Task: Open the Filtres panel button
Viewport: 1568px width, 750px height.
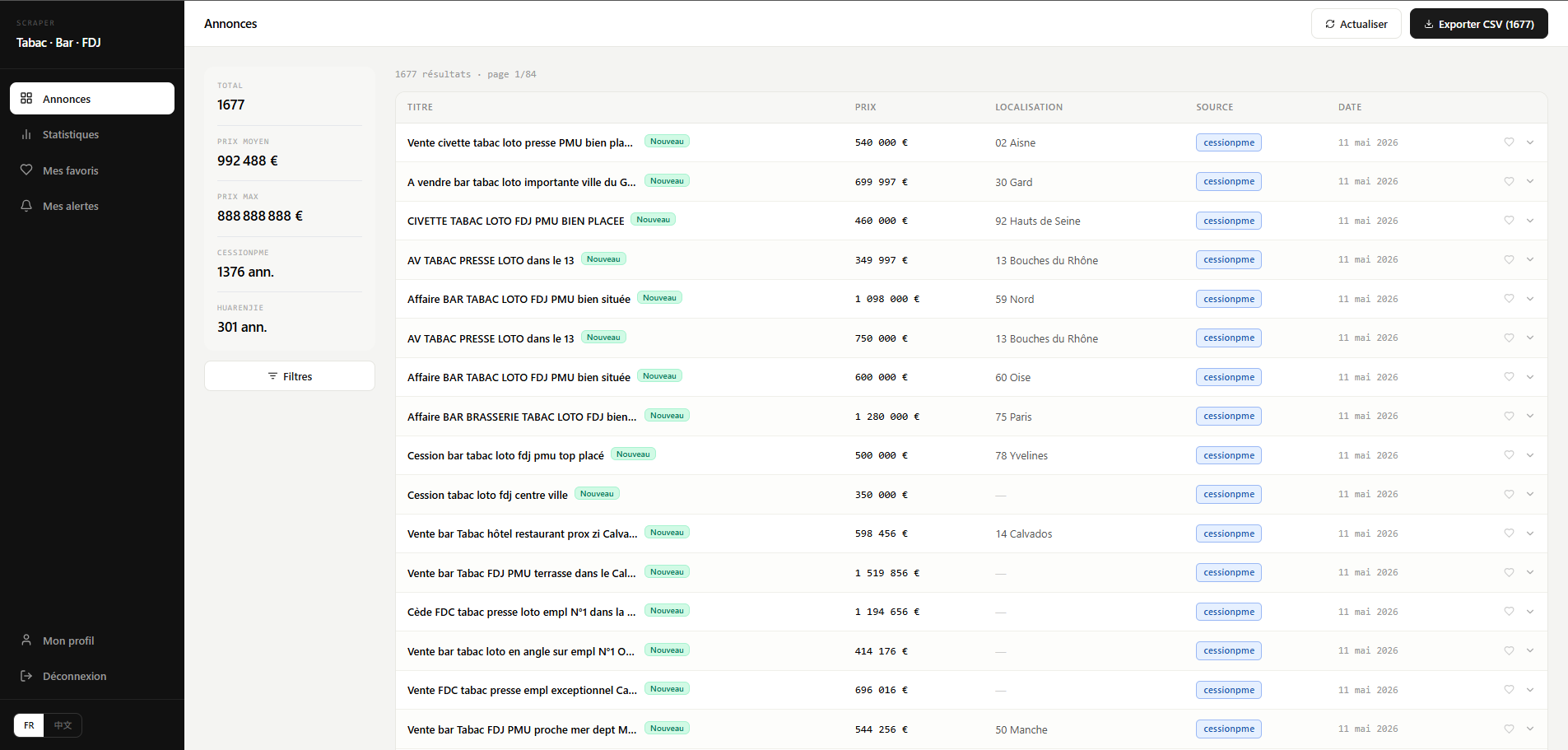Action: tap(290, 376)
